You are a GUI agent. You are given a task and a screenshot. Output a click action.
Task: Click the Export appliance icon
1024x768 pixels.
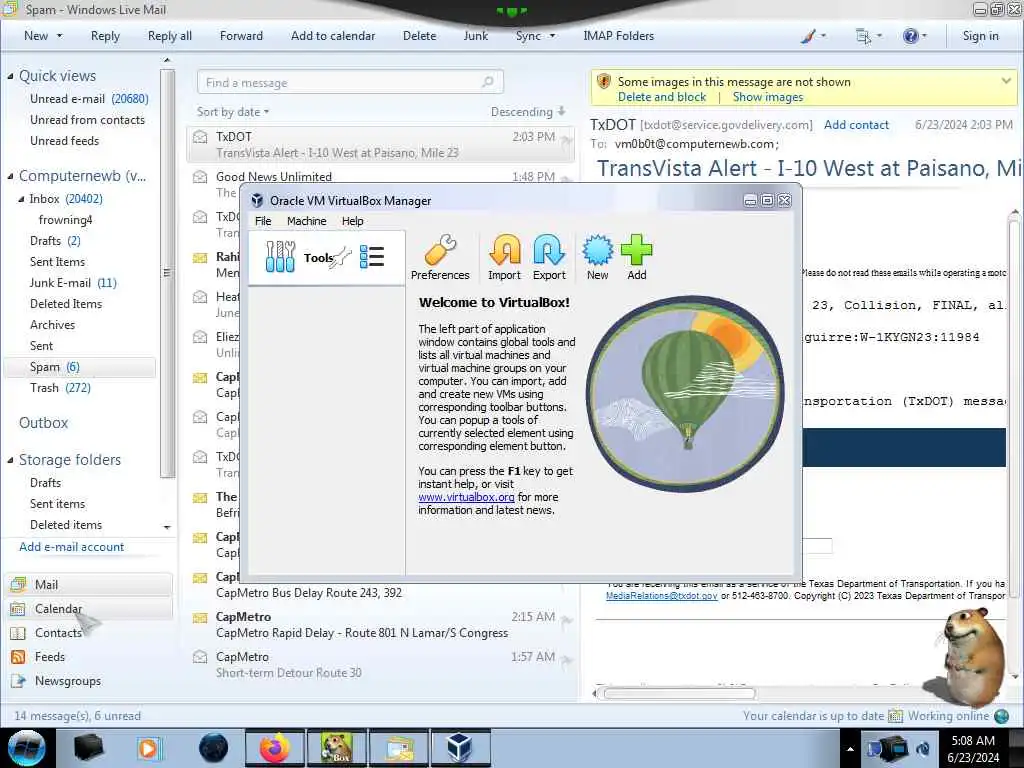[549, 257]
